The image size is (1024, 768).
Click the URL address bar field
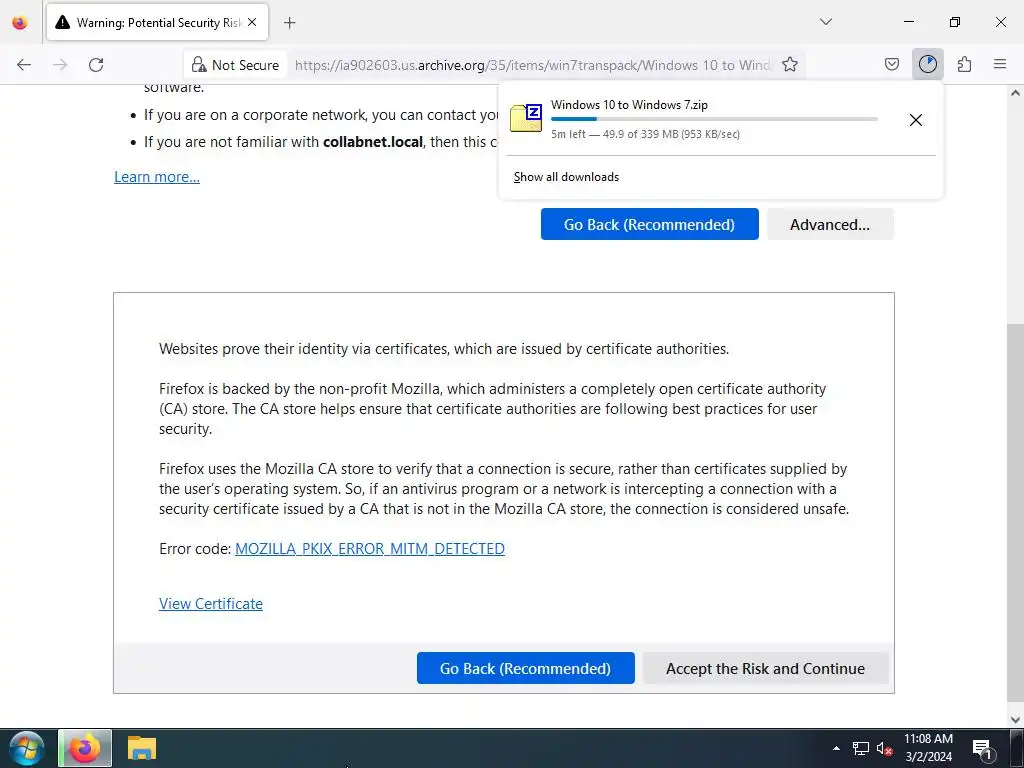[x=532, y=65]
